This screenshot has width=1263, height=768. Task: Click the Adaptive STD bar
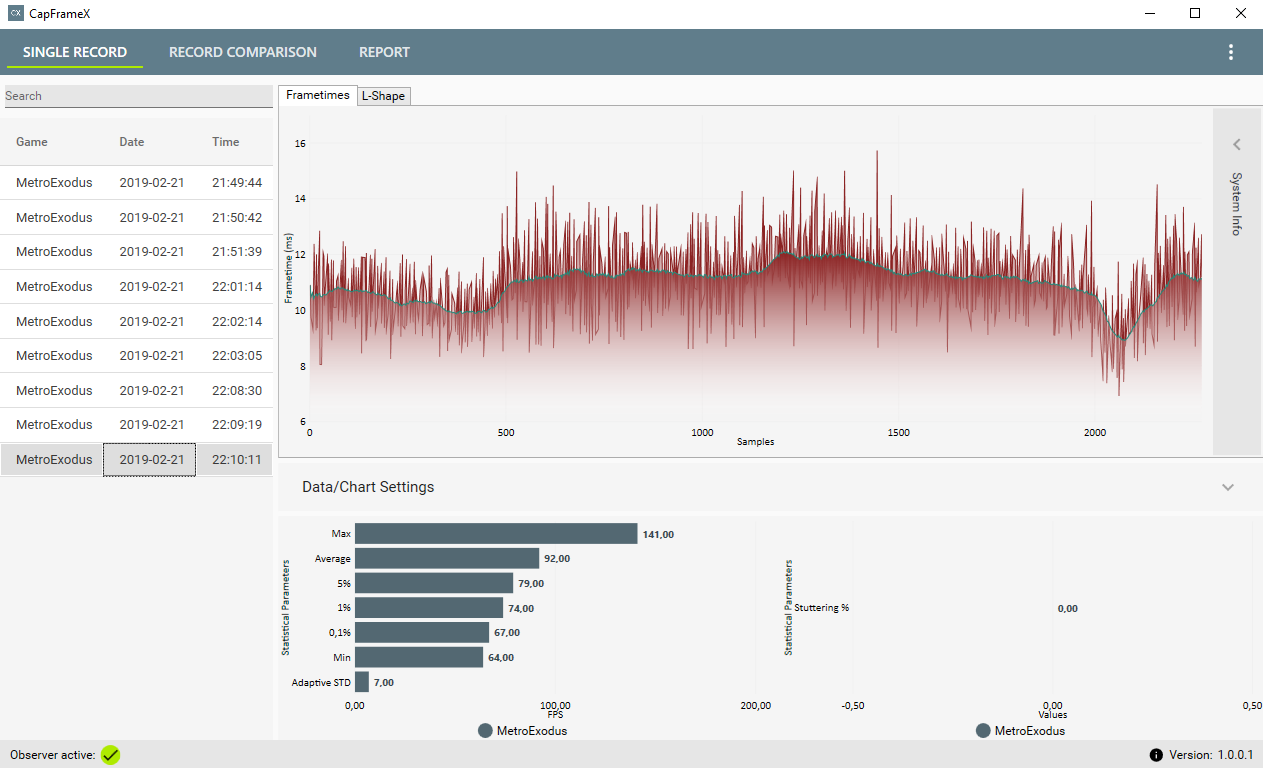(x=362, y=682)
